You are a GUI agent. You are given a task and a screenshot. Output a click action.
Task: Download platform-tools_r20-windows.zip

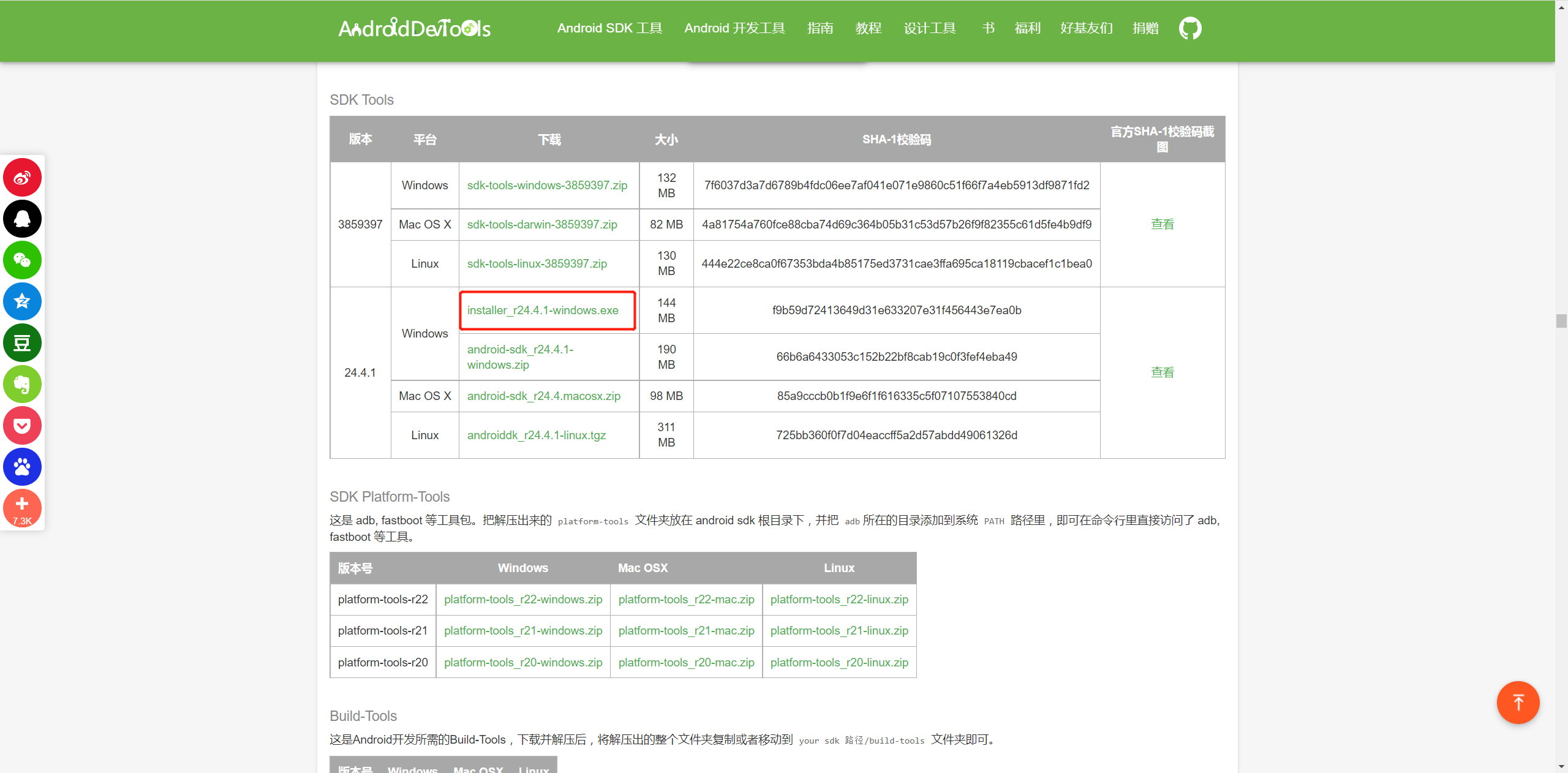pos(523,663)
